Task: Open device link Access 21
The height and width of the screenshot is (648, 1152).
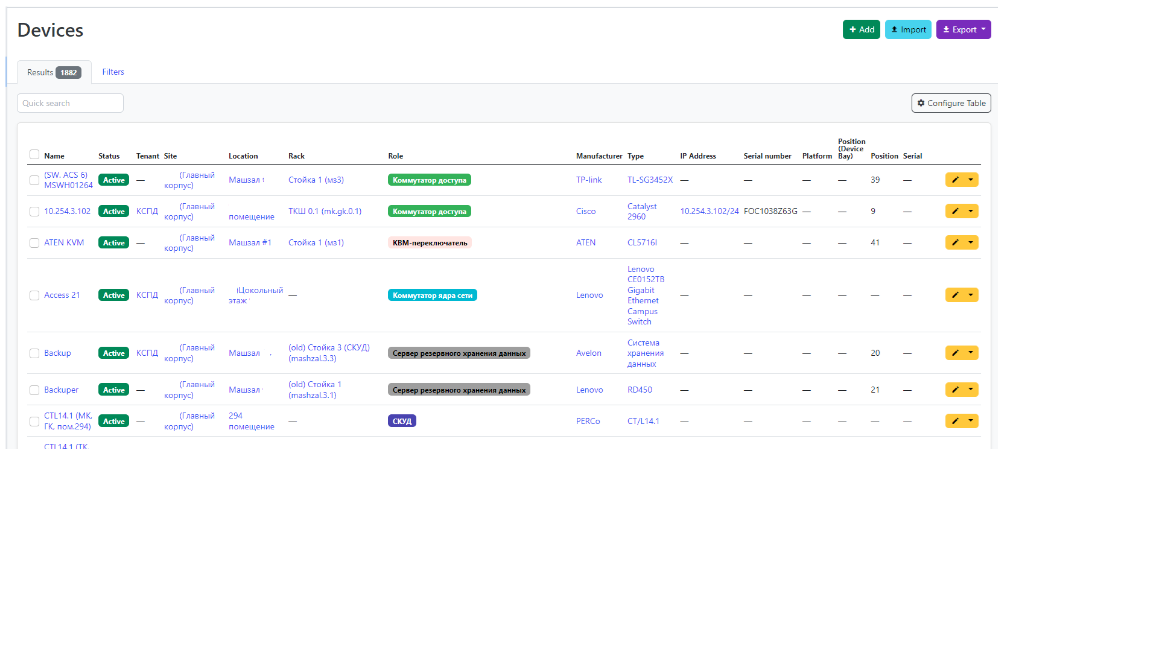Action: (62, 295)
